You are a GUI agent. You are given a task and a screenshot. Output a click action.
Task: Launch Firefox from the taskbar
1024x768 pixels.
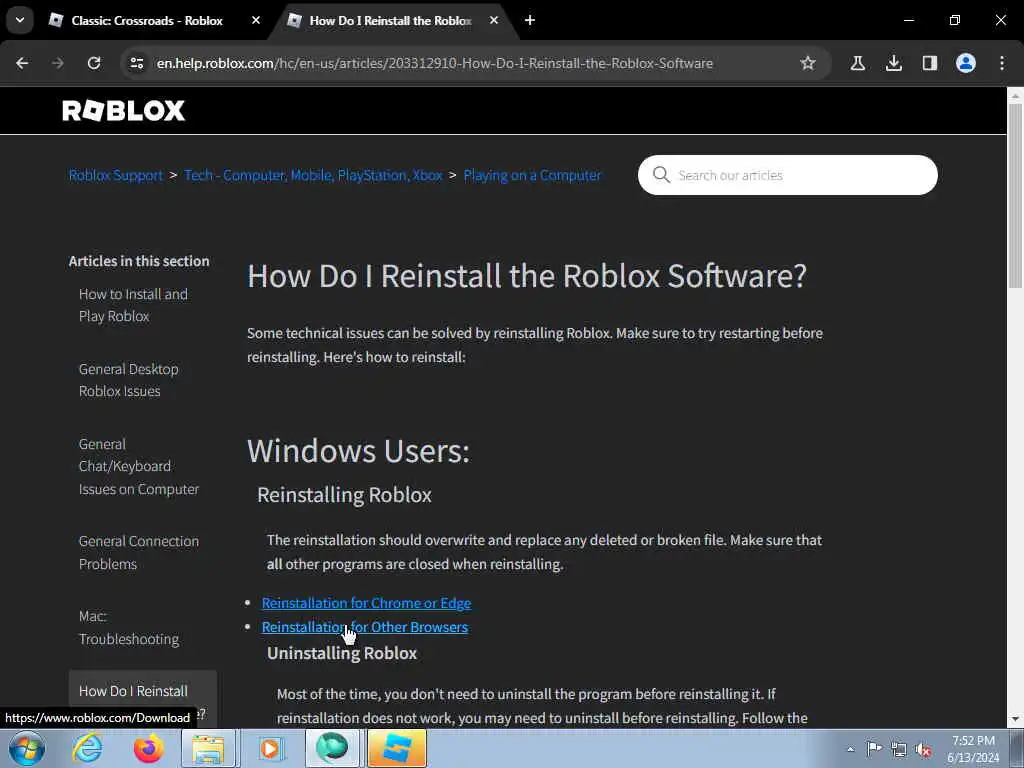(x=148, y=748)
